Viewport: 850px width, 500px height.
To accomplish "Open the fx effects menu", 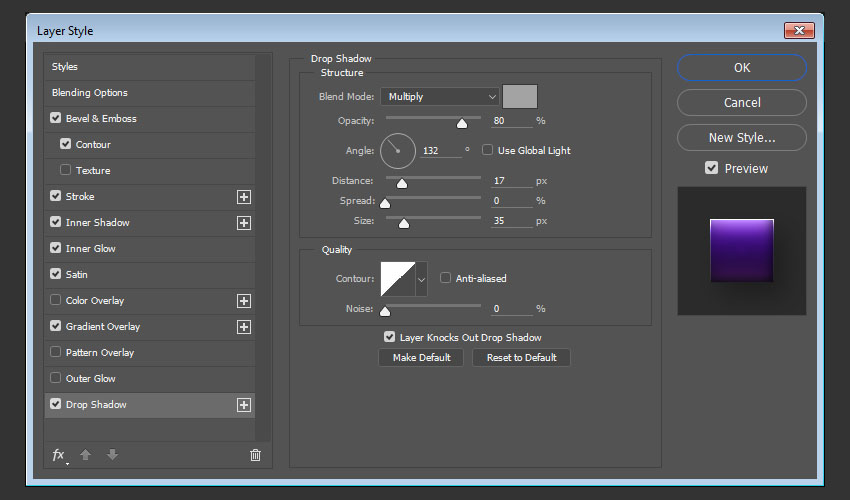I will (59, 455).
